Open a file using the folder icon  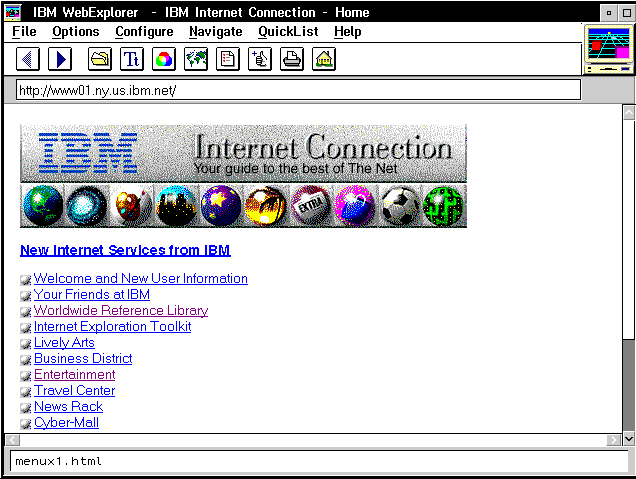[x=100, y=59]
